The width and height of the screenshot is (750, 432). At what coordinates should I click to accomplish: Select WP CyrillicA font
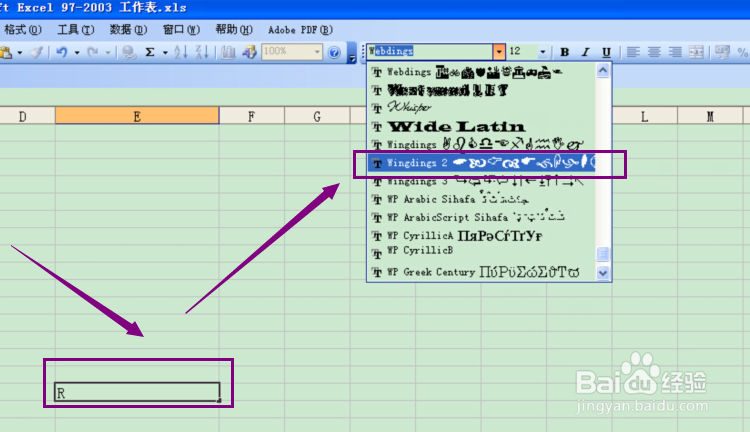point(482,235)
